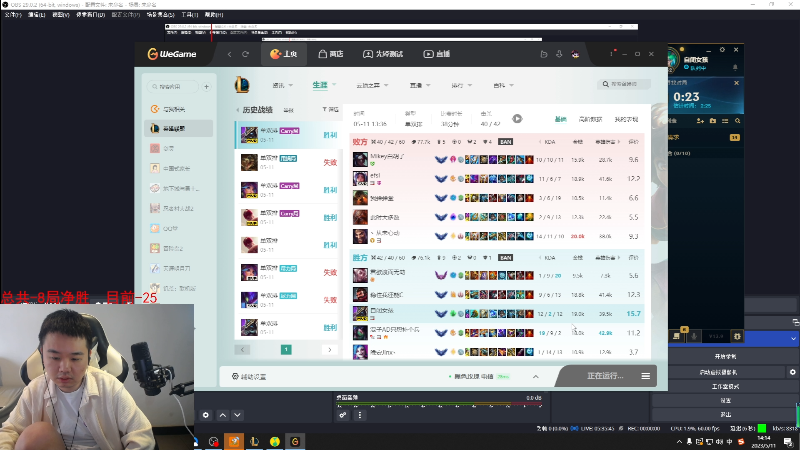Switch to the 我的天赋 tab

(x=626, y=119)
